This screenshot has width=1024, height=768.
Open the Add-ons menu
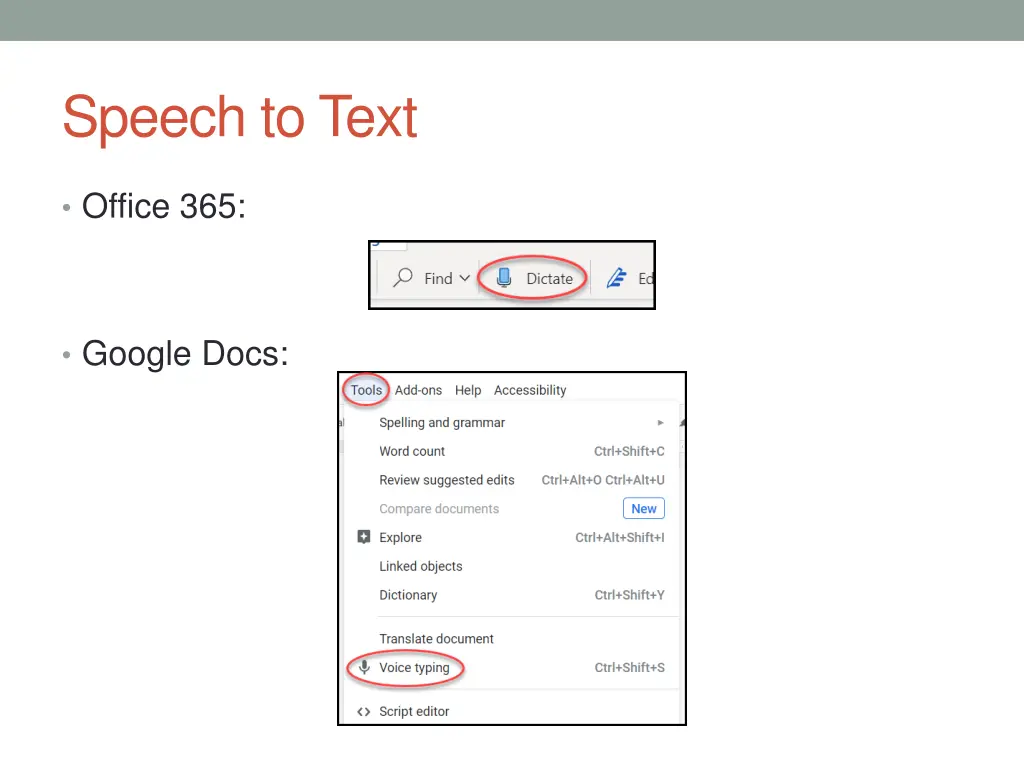(x=418, y=390)
